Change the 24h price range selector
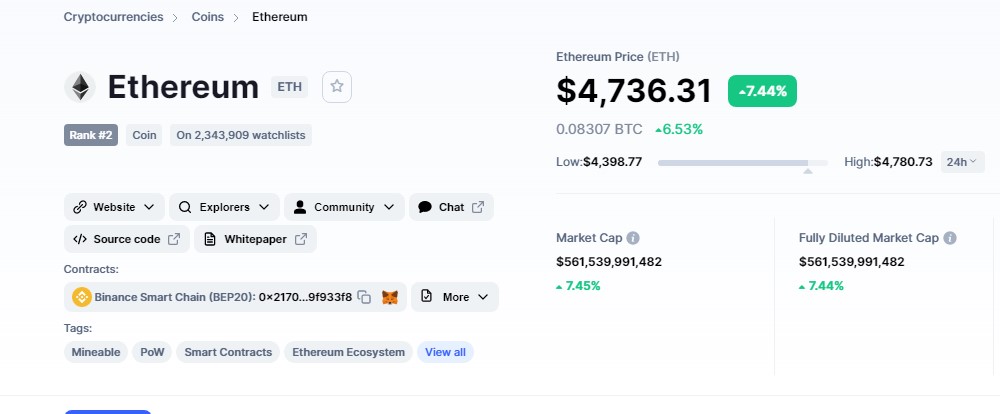 pos(963,161)
